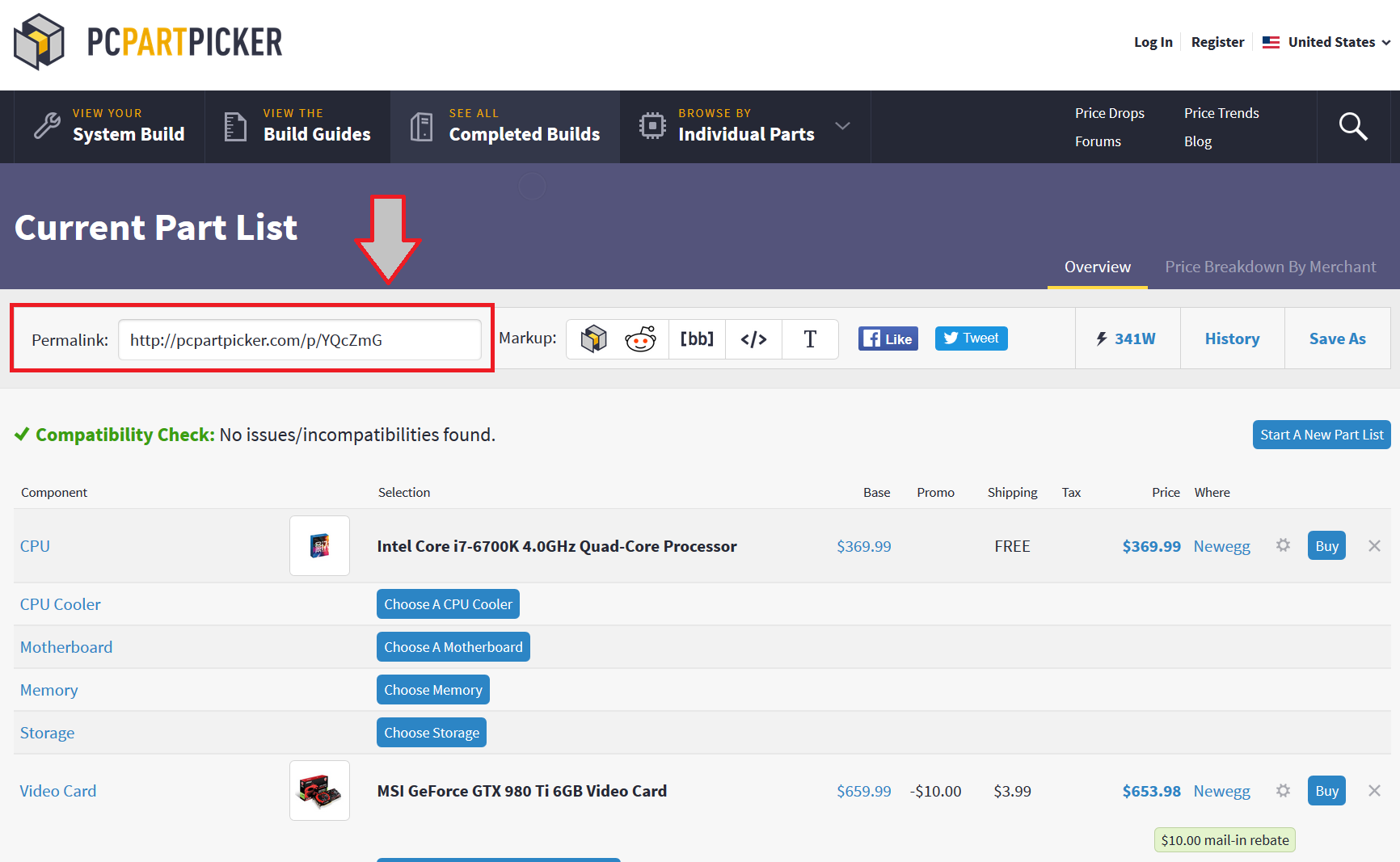Click the MSI GTX 980 Ti thumbnail
The width and height of the screenshot is (1400, 862).
point(320,790)
